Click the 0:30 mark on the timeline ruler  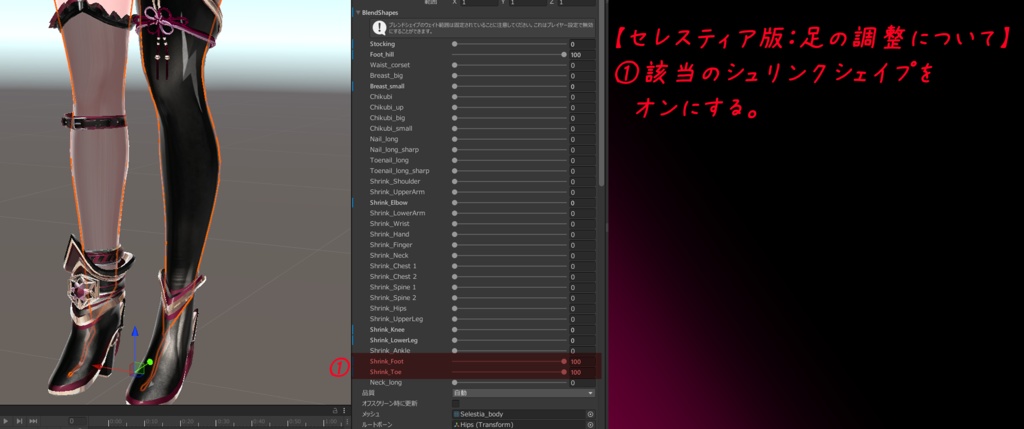[x=223, y=422]
